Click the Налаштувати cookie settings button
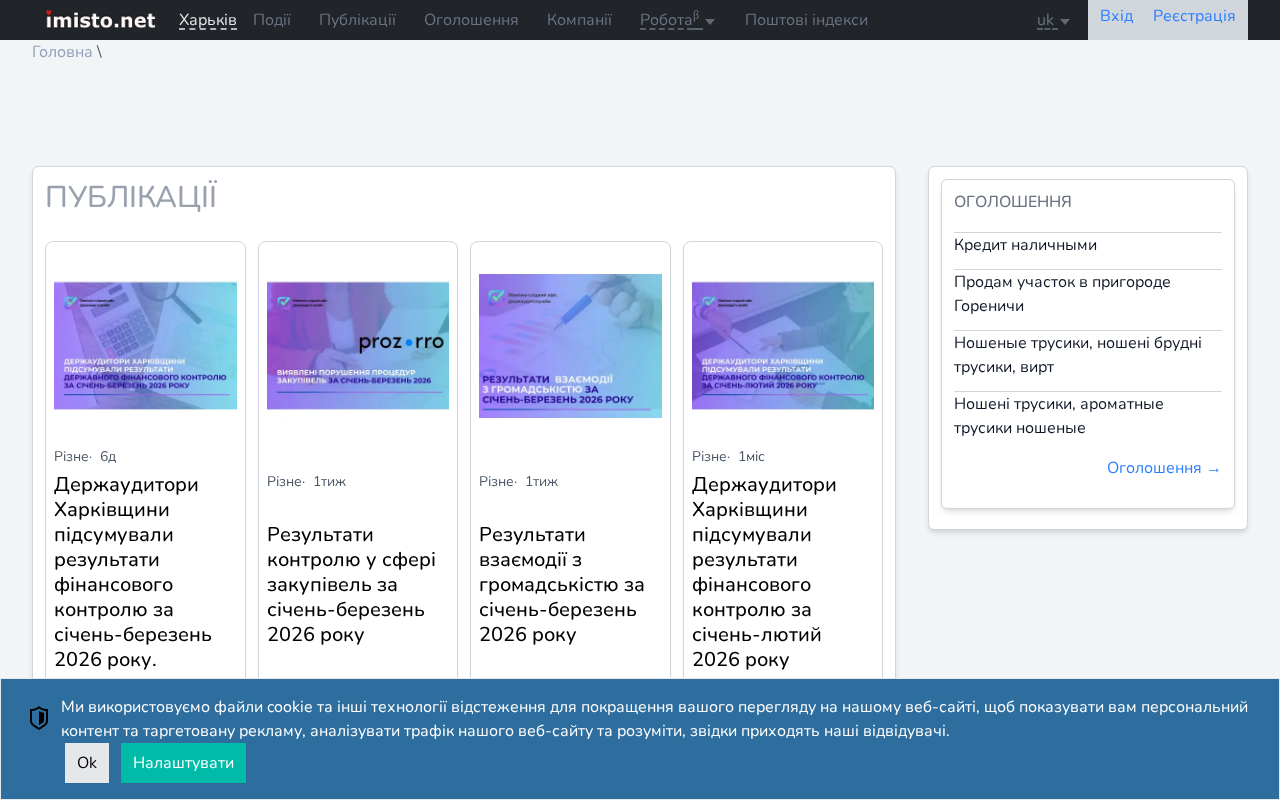The height and width of the screenshot is (800, 1280). [x=183, y=763]
